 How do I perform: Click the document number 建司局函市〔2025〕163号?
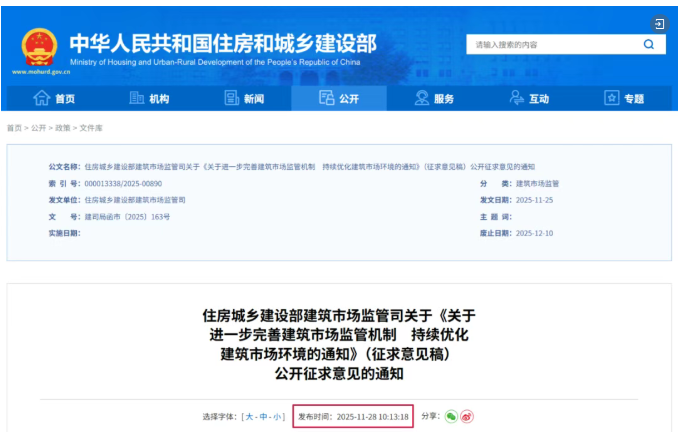pos(127,217)
